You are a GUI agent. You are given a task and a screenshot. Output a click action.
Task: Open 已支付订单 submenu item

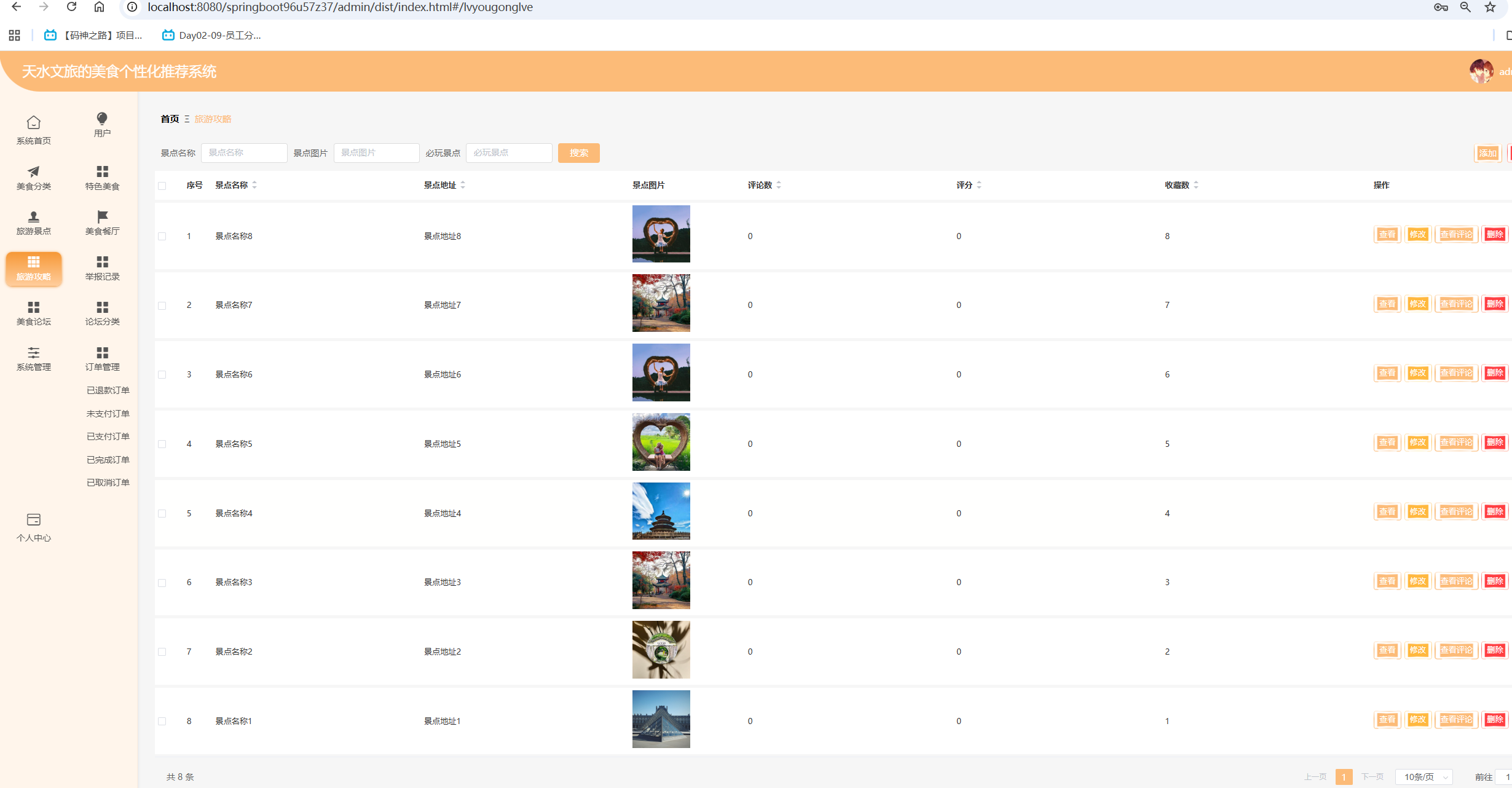pyautogui.click(x=108, y=436)
